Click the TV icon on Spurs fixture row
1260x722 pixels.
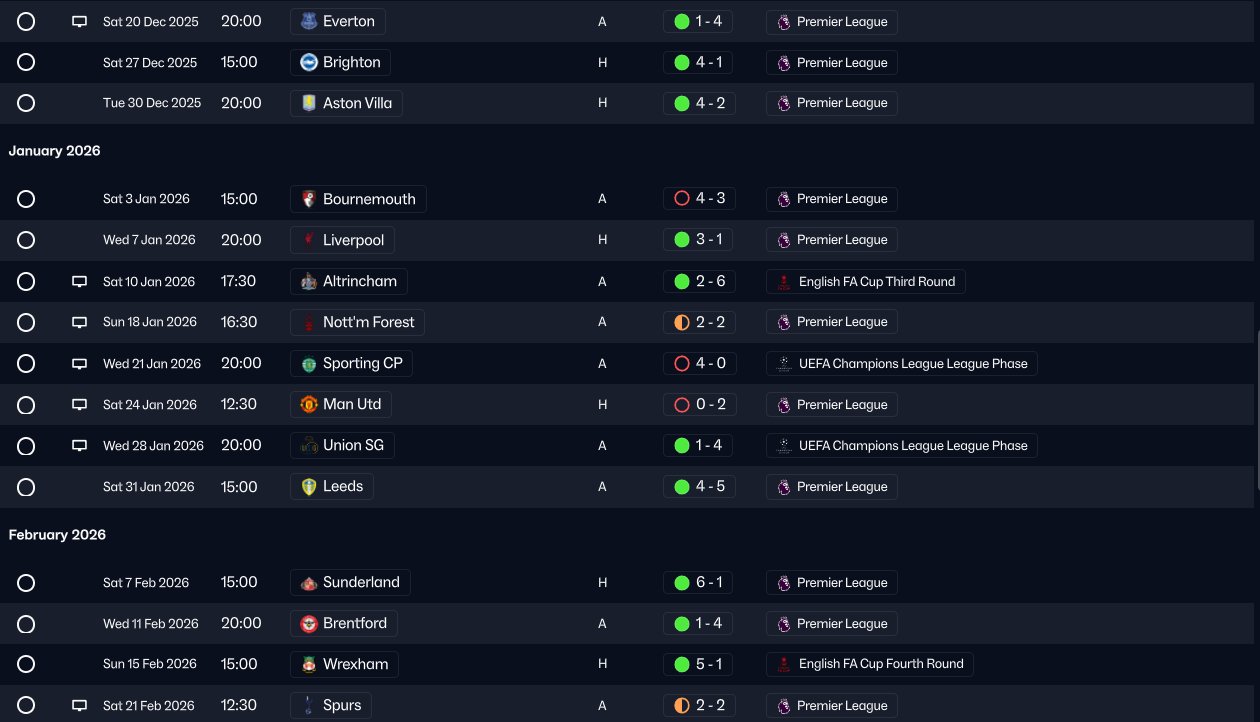pos(80,706)
